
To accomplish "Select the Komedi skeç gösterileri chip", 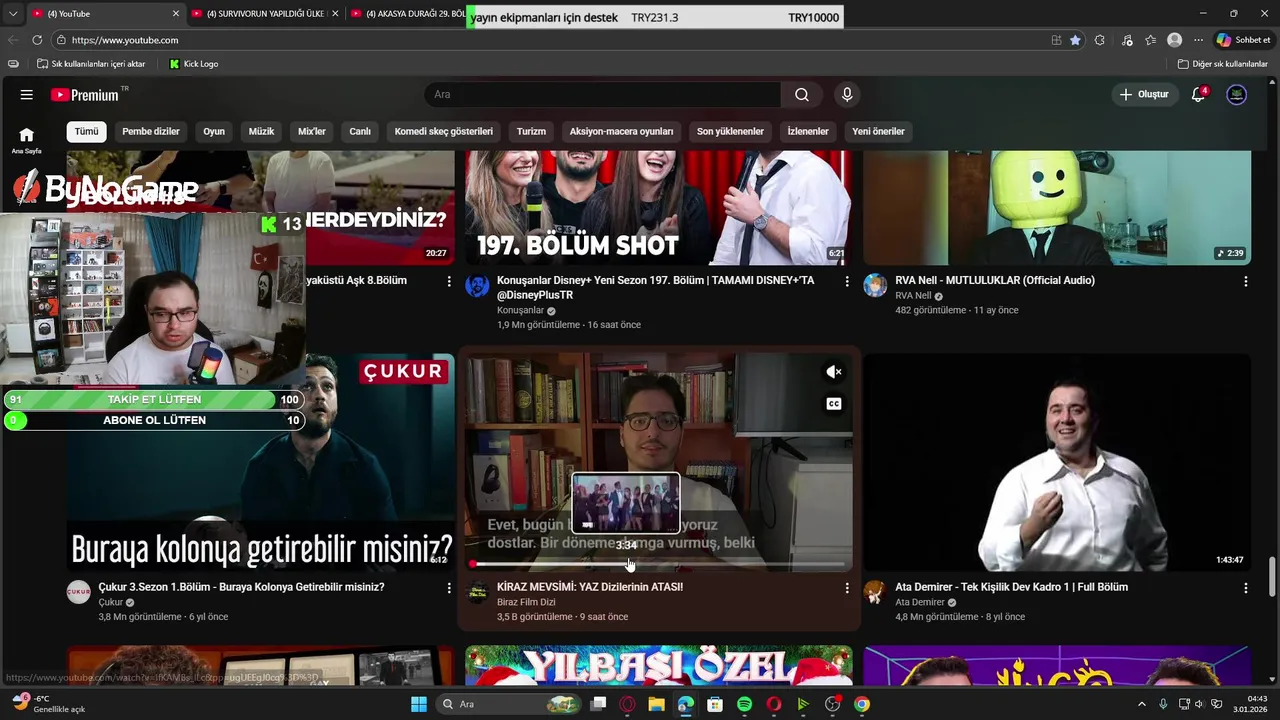I will pyautogui.click(x=444, y=131).
